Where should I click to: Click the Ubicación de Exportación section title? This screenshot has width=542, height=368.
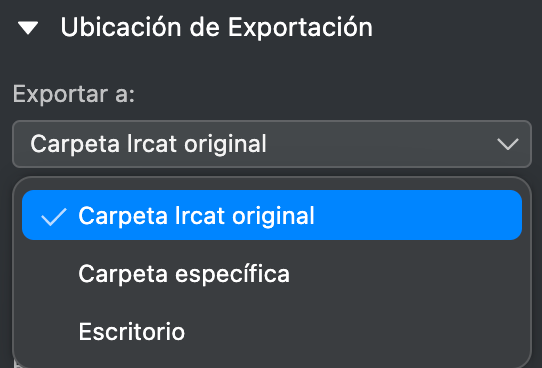[x=216, y=27]
